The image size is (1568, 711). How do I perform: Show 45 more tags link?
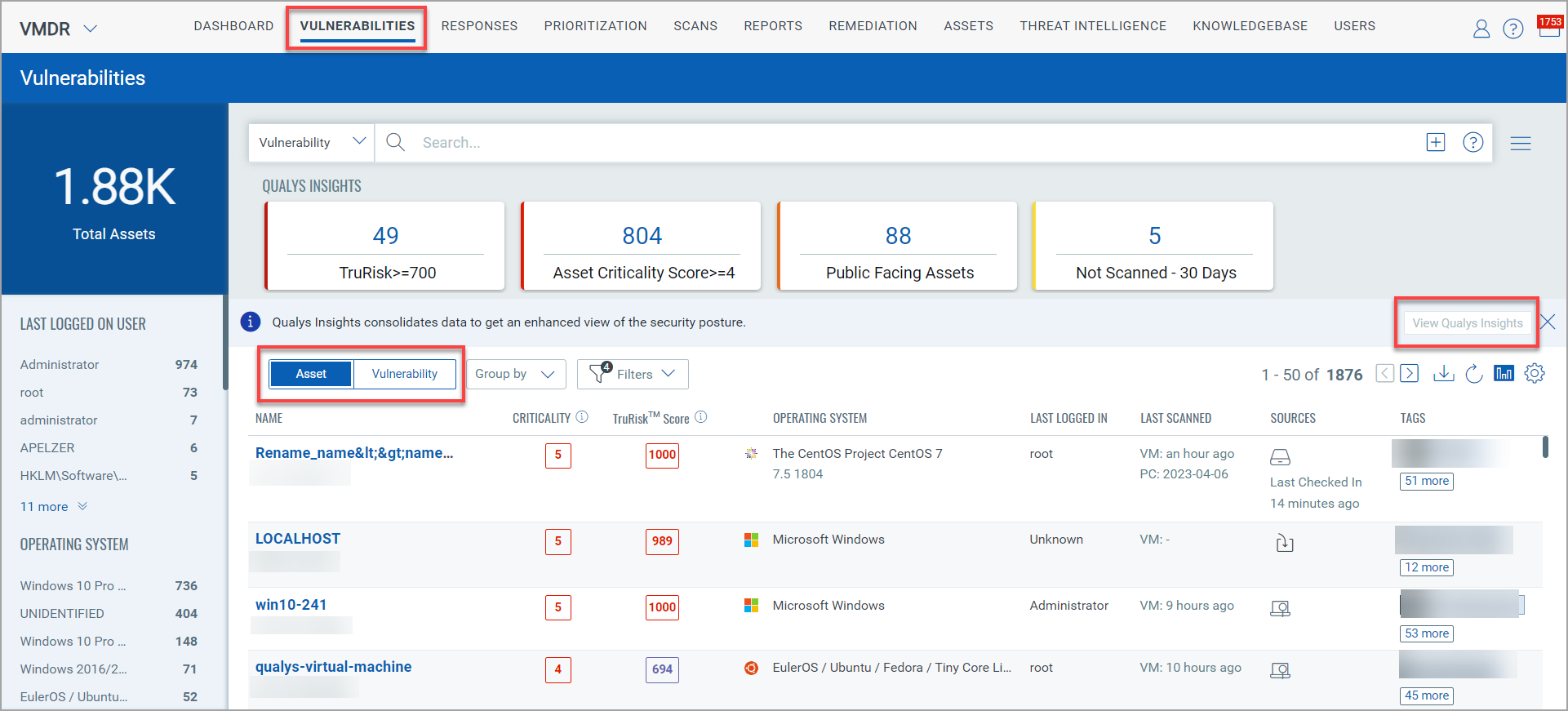tap(1427, 695)
